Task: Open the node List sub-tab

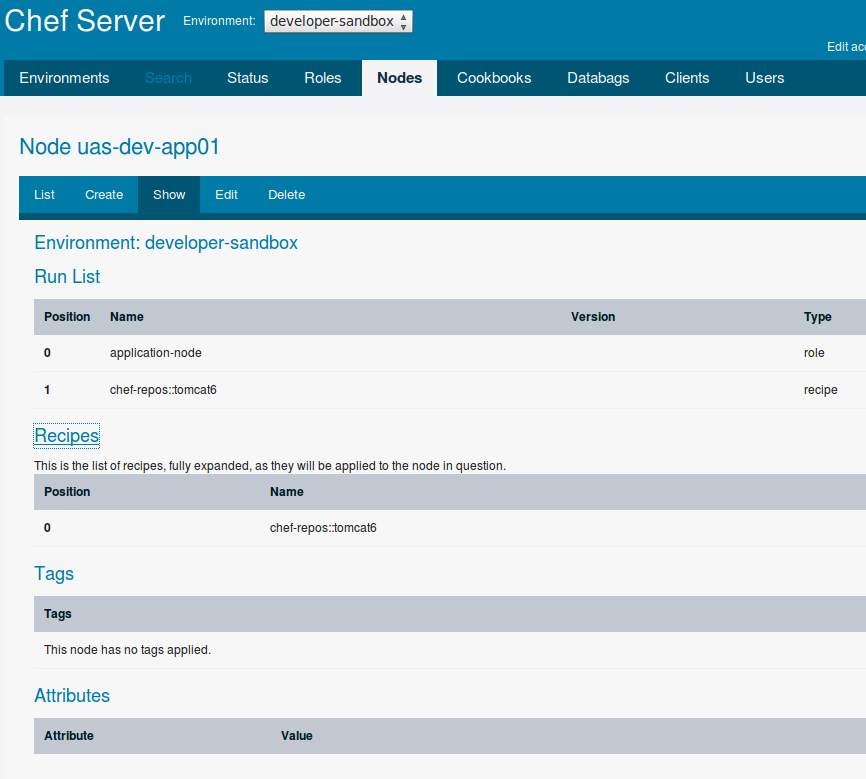Action: 44,194
